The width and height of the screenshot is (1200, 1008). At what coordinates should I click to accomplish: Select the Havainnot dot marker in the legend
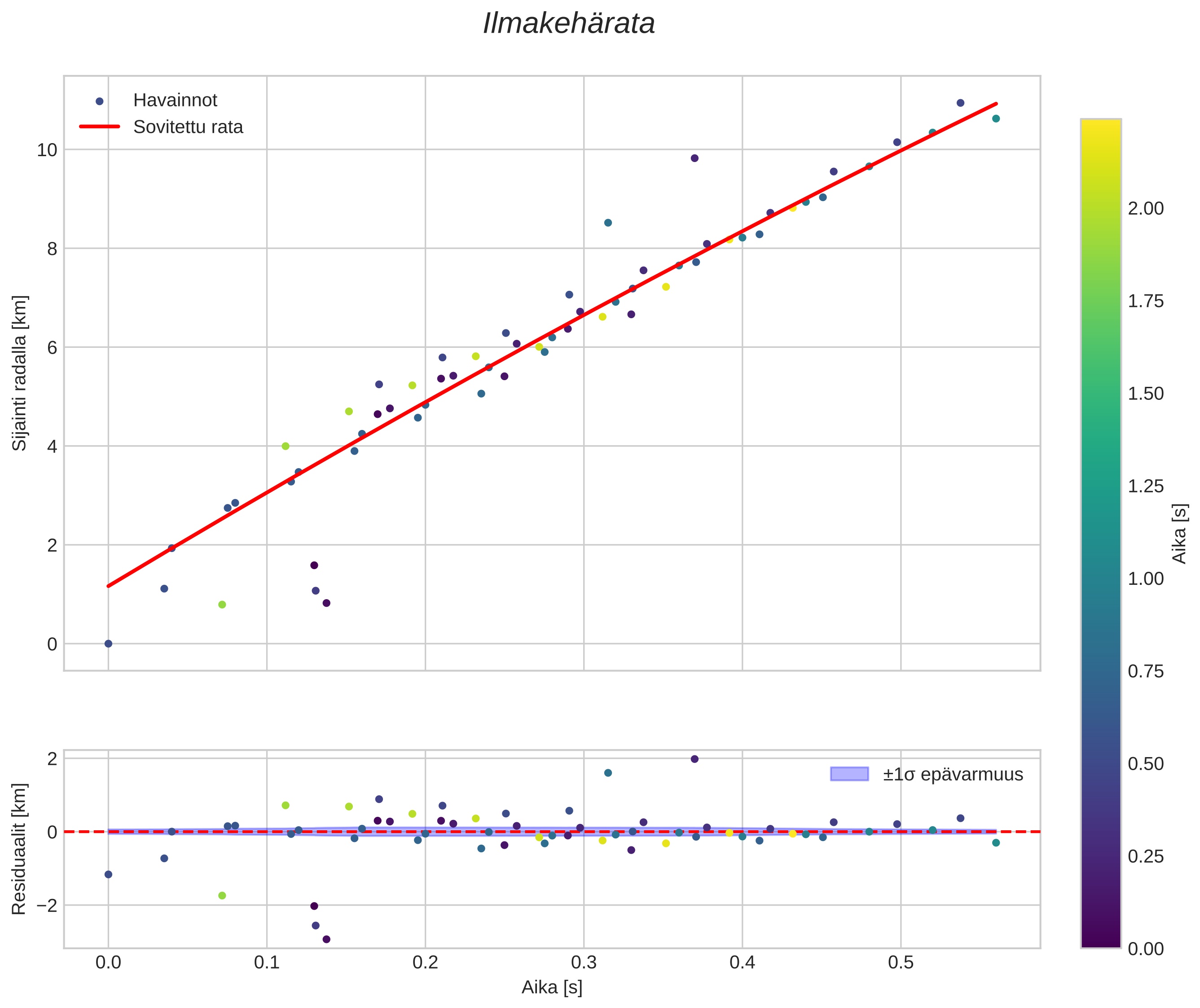[x=100, y=101]
